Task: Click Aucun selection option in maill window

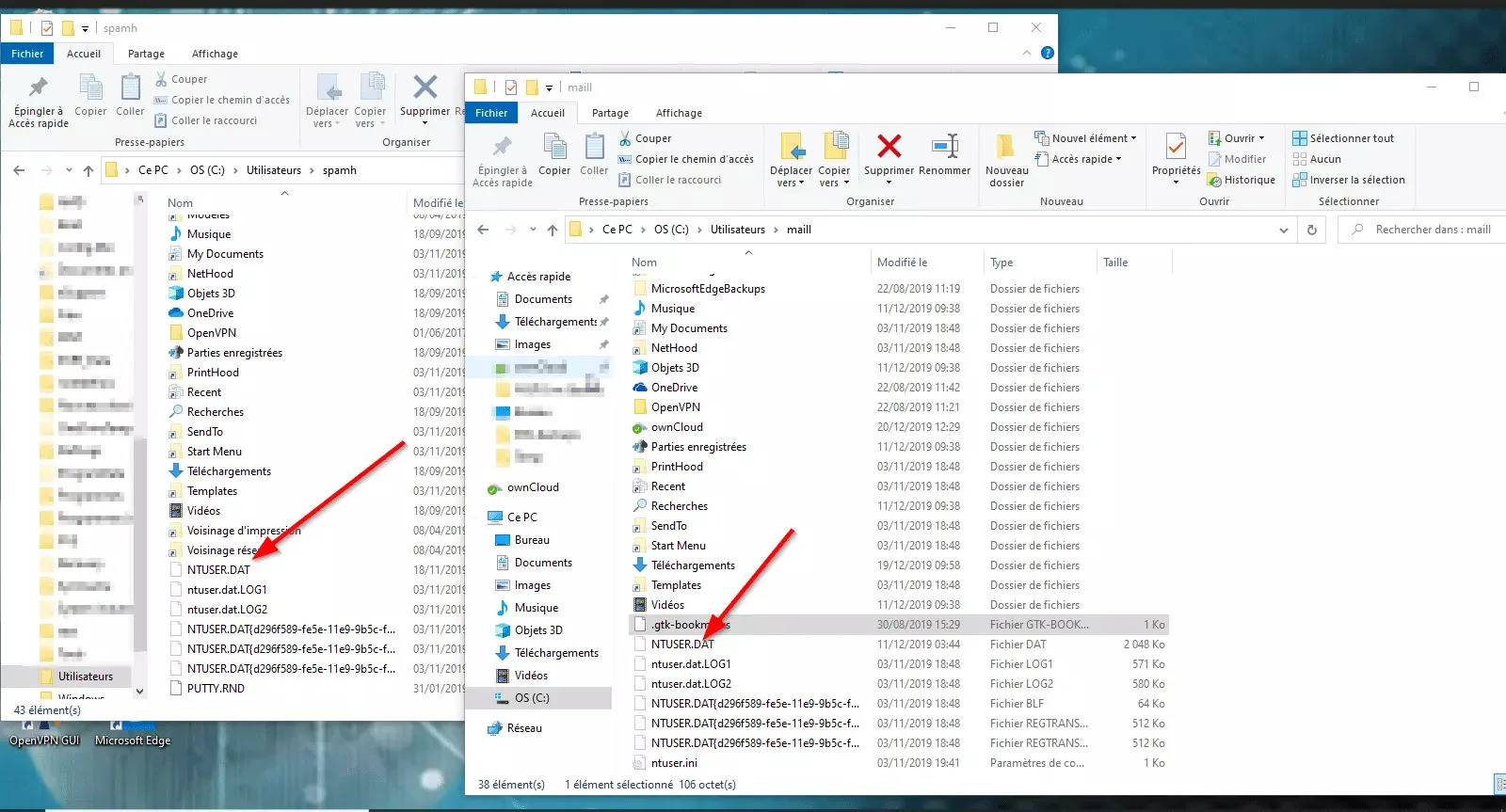Action: [x=1317, y=159]
